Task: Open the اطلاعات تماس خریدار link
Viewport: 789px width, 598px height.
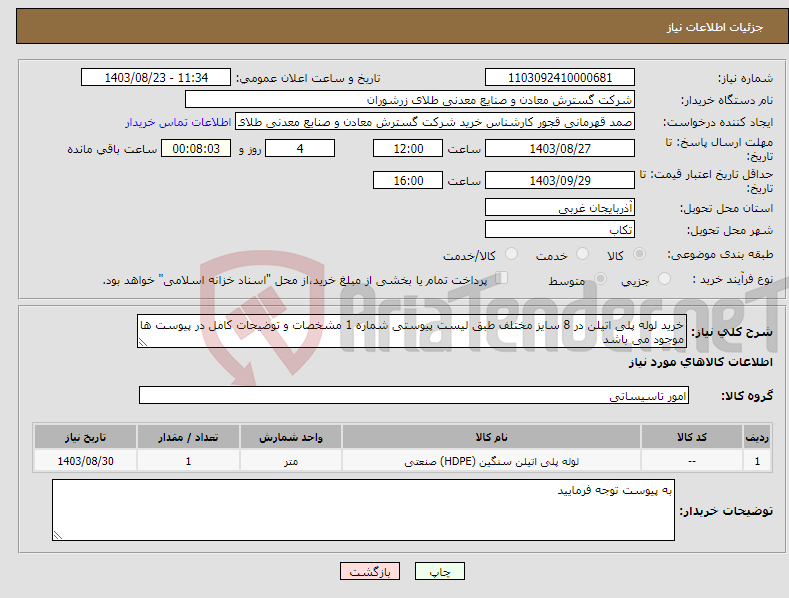Action: point(178,122)
